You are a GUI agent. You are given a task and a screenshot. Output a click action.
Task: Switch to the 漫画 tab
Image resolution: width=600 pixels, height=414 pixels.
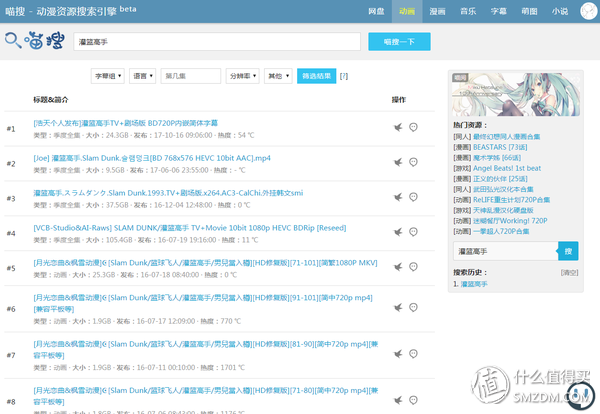(437, 10)
